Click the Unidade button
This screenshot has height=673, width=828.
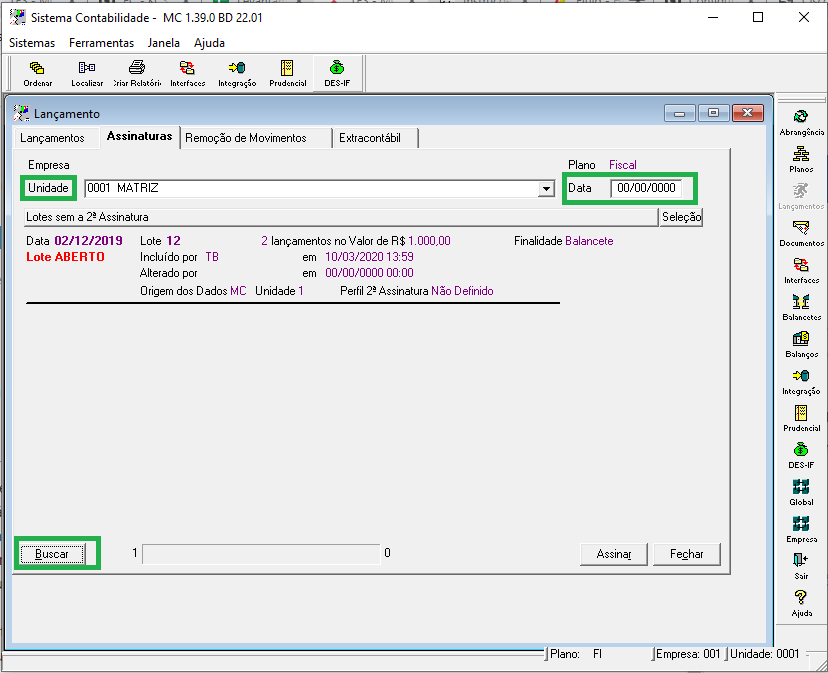click(48, 188)
